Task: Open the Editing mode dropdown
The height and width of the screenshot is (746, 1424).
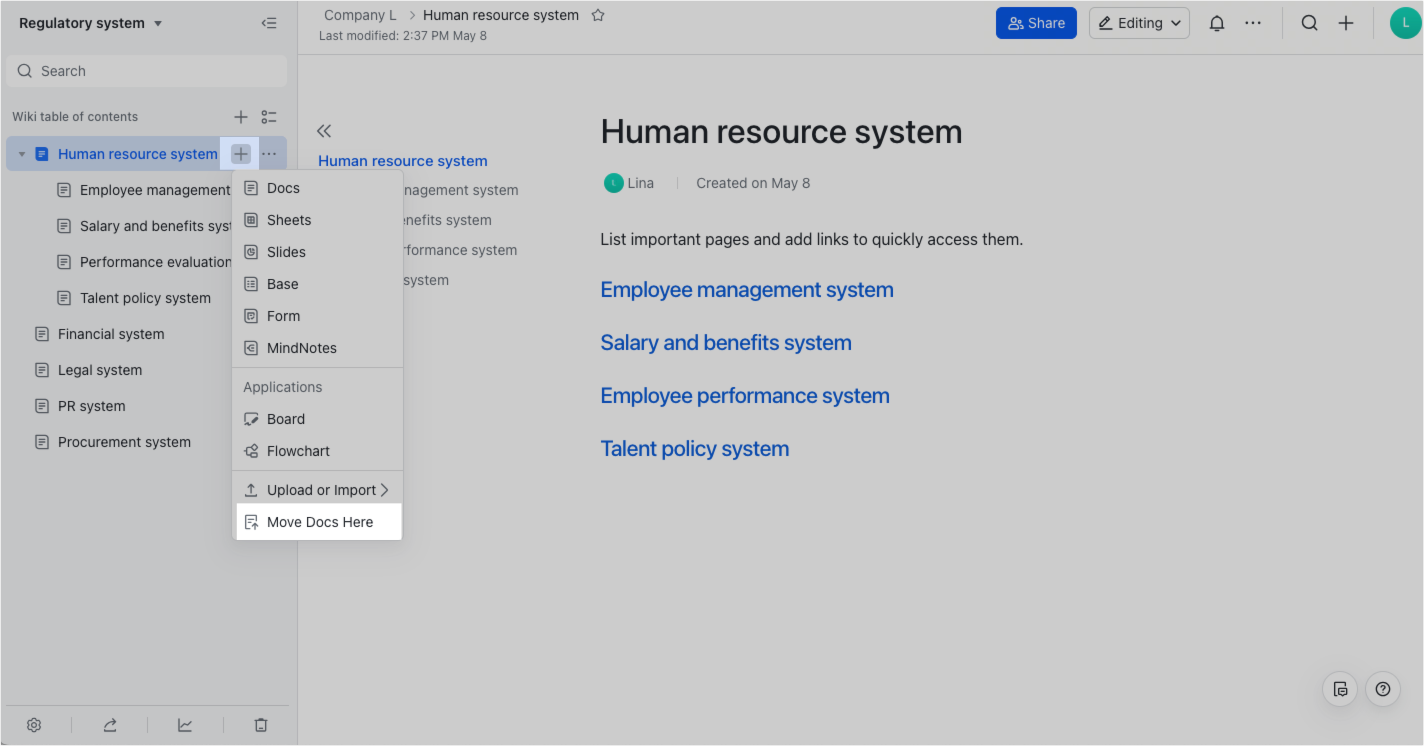Action: tap(1139, 23)
